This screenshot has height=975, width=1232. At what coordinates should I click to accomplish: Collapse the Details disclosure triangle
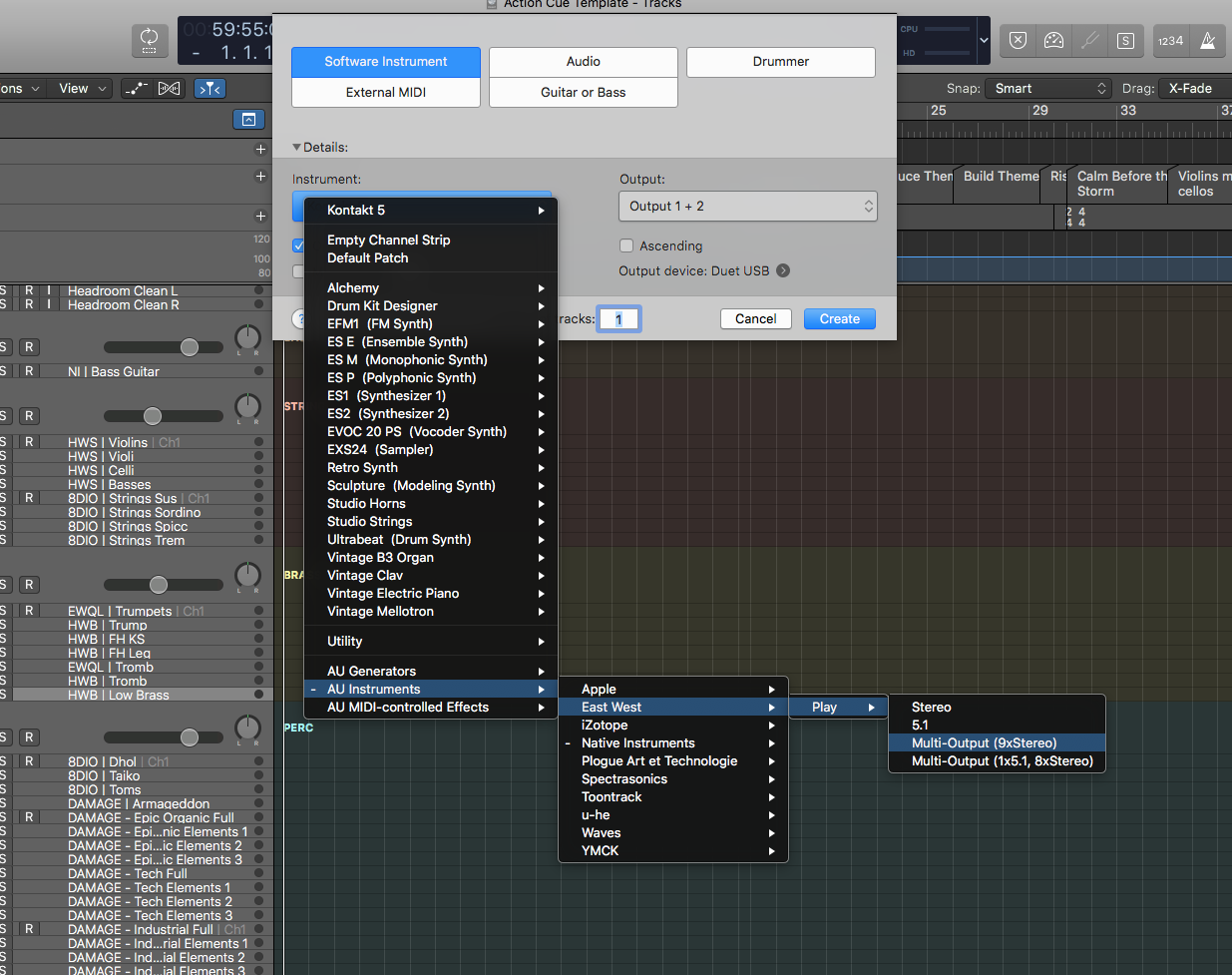point(296,147)
